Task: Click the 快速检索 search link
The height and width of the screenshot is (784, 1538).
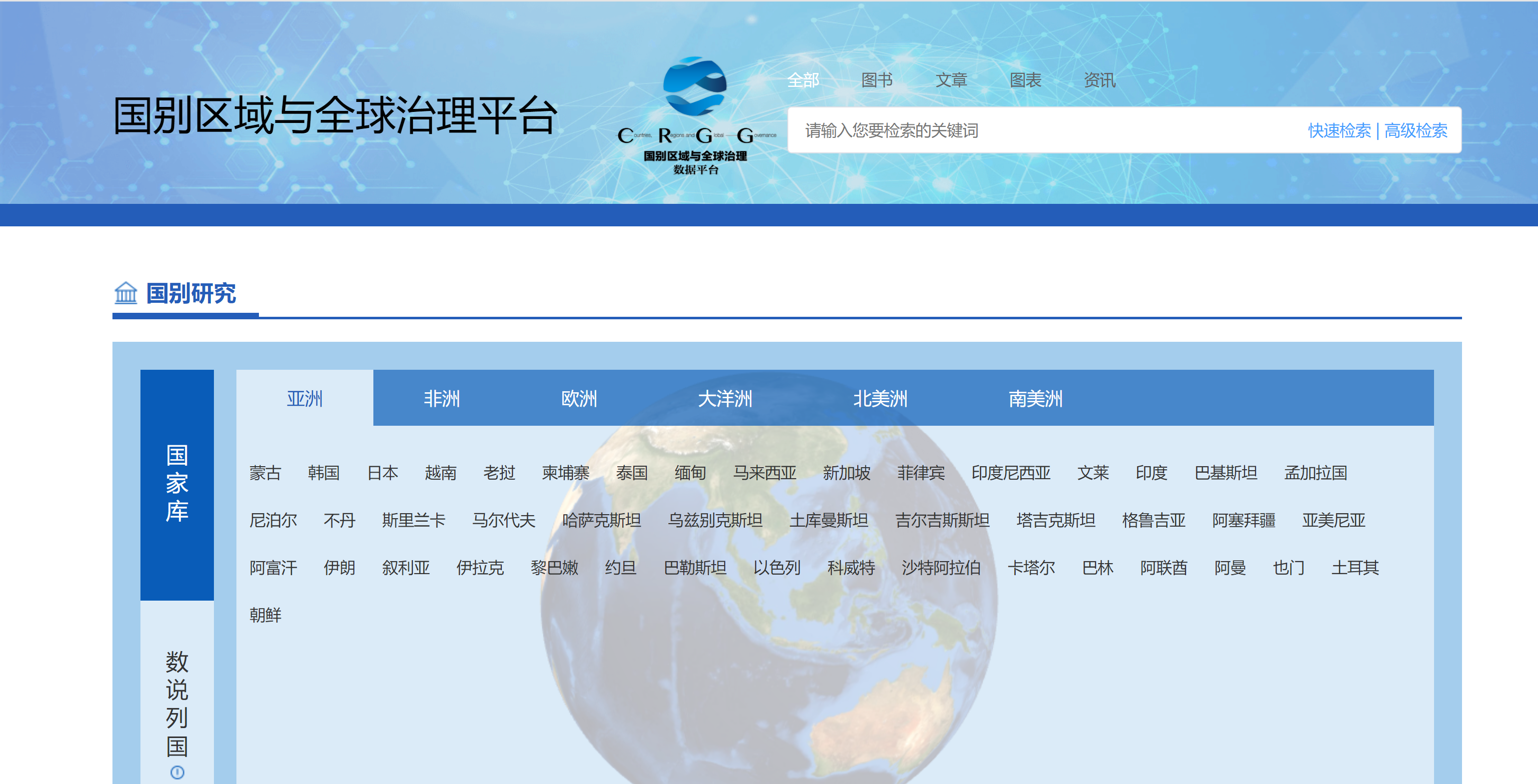Action: coord(1339,130)
